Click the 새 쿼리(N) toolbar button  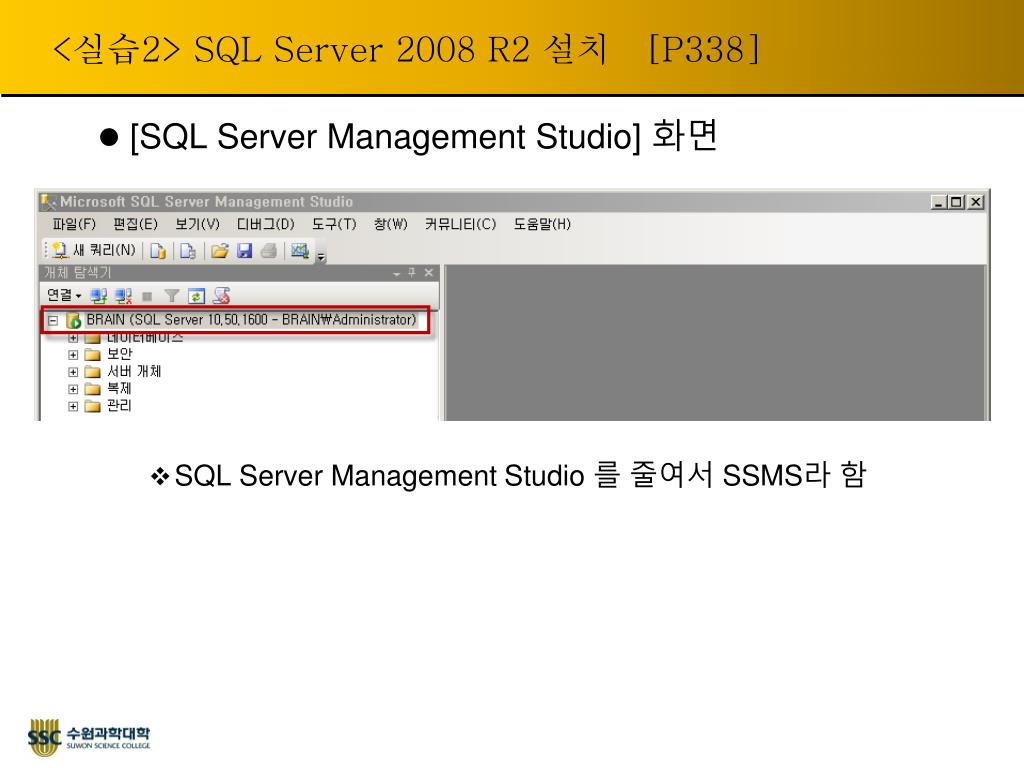coord(93,250)
